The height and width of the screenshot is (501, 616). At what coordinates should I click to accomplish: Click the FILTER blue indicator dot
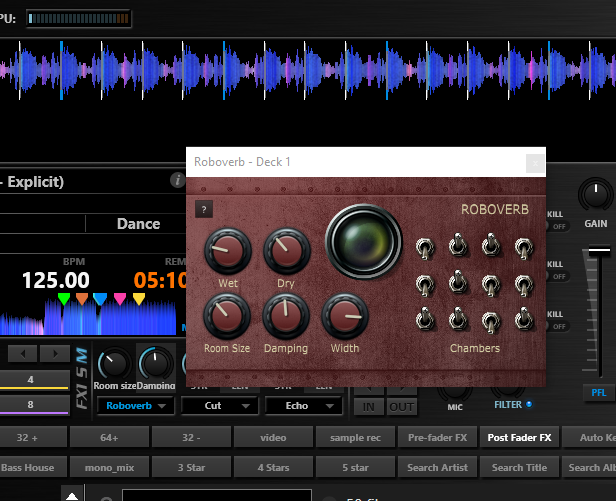tap(529, 404)
